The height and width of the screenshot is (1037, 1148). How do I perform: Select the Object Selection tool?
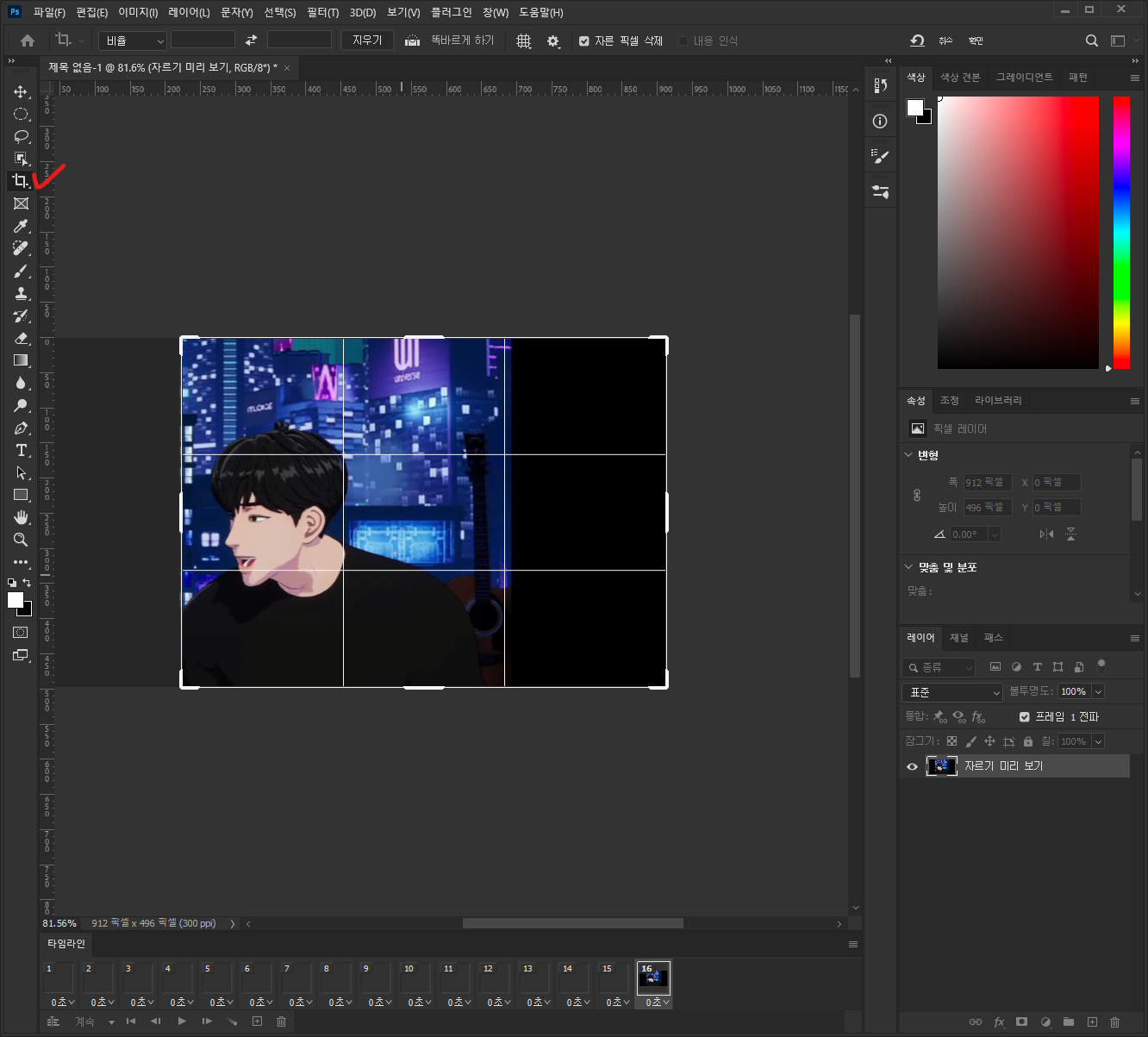[x=21, y=159]
